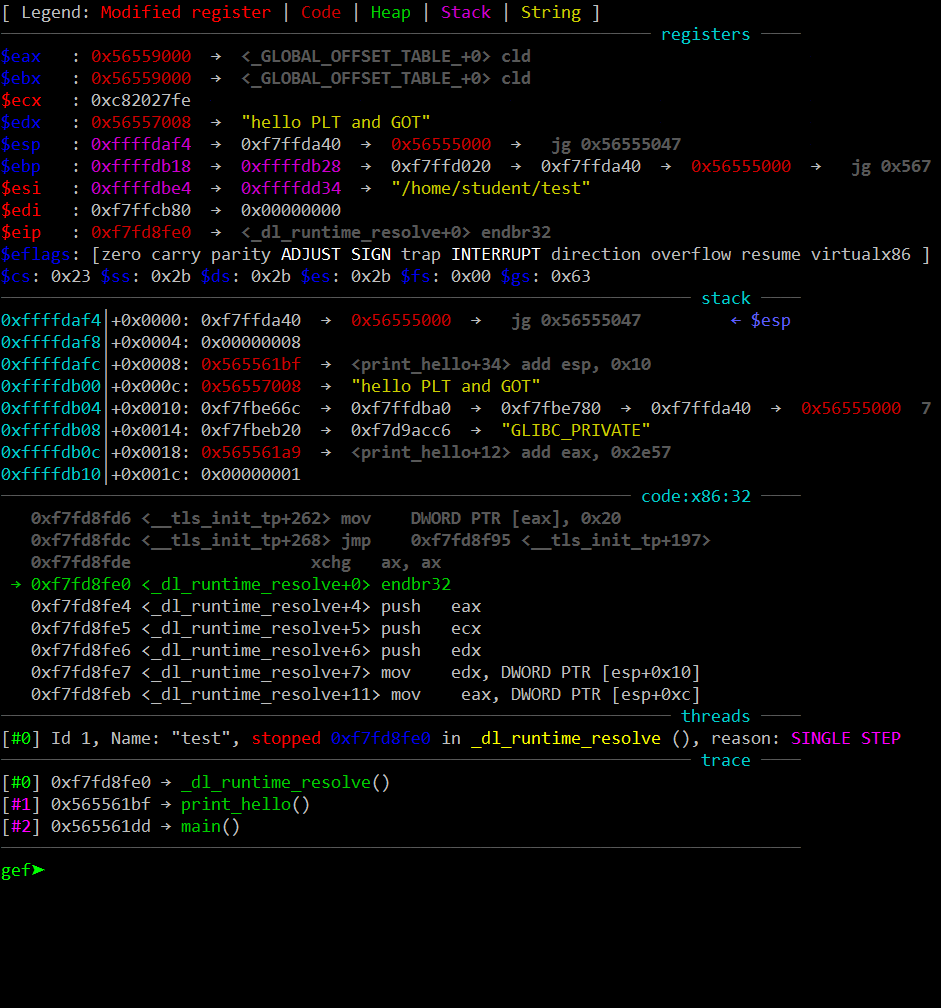Viewport: 941px width, 1008px height.
Task: Click trace frame #0 _dl_runtime_resolve()
Action: coord(195,782)
